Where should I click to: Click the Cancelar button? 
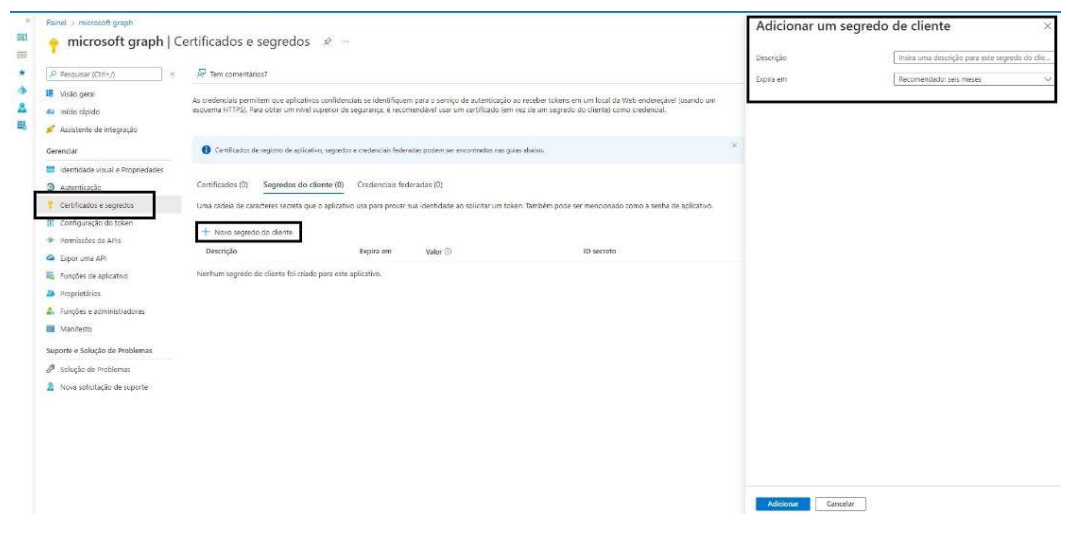coord(840,505)
